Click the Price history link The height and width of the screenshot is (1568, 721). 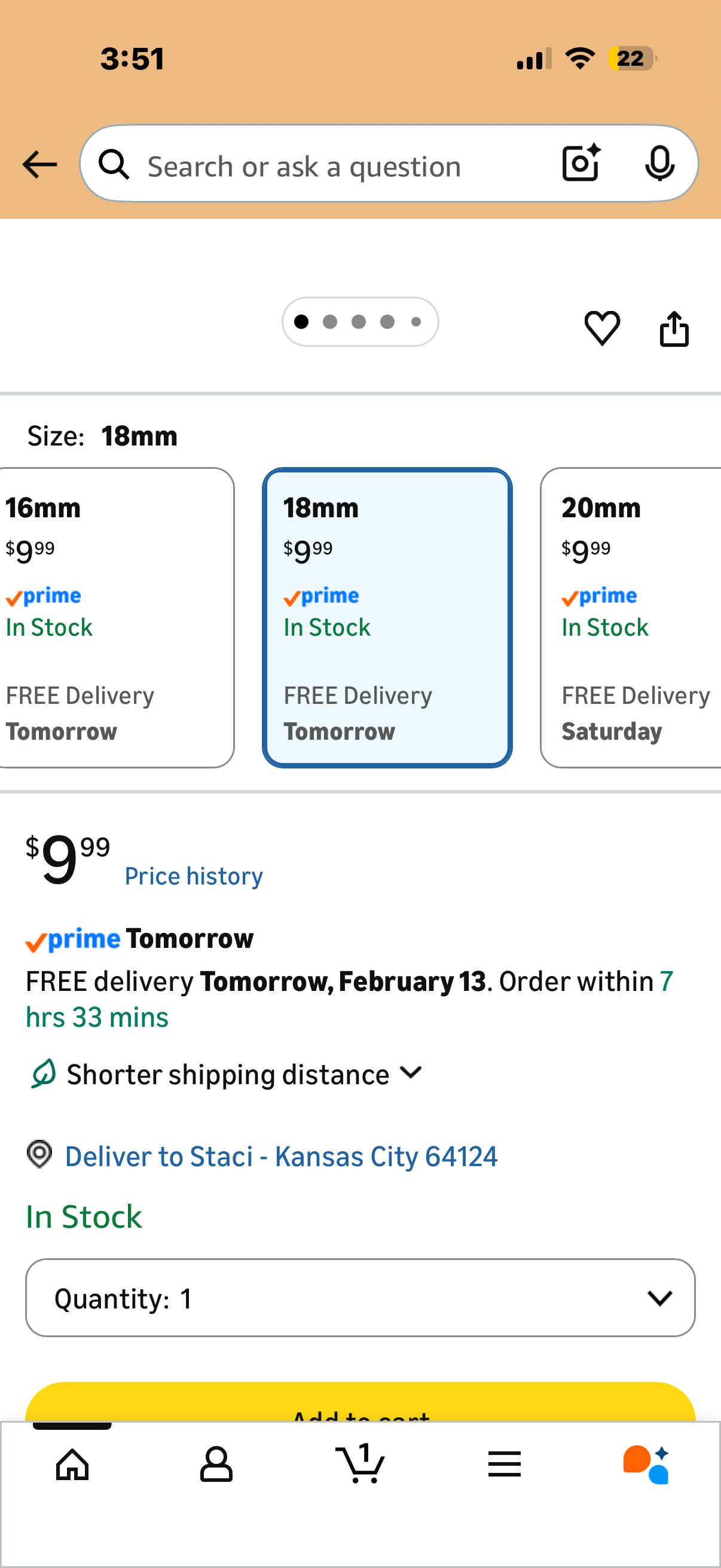(194, 876)
